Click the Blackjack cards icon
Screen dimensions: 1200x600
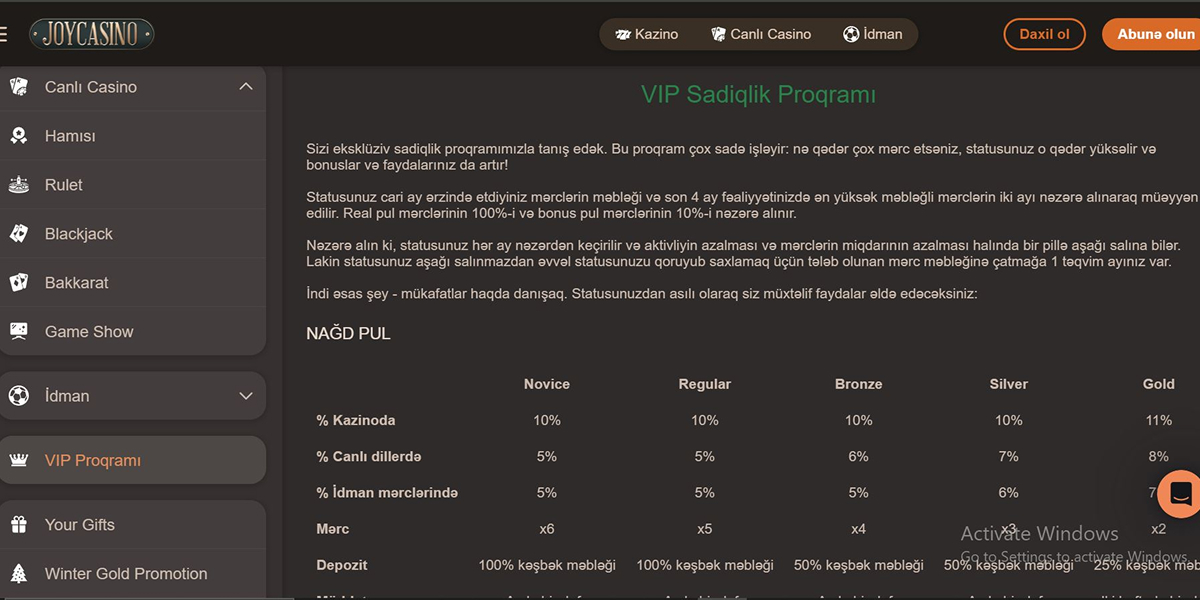tap(19, 234)
